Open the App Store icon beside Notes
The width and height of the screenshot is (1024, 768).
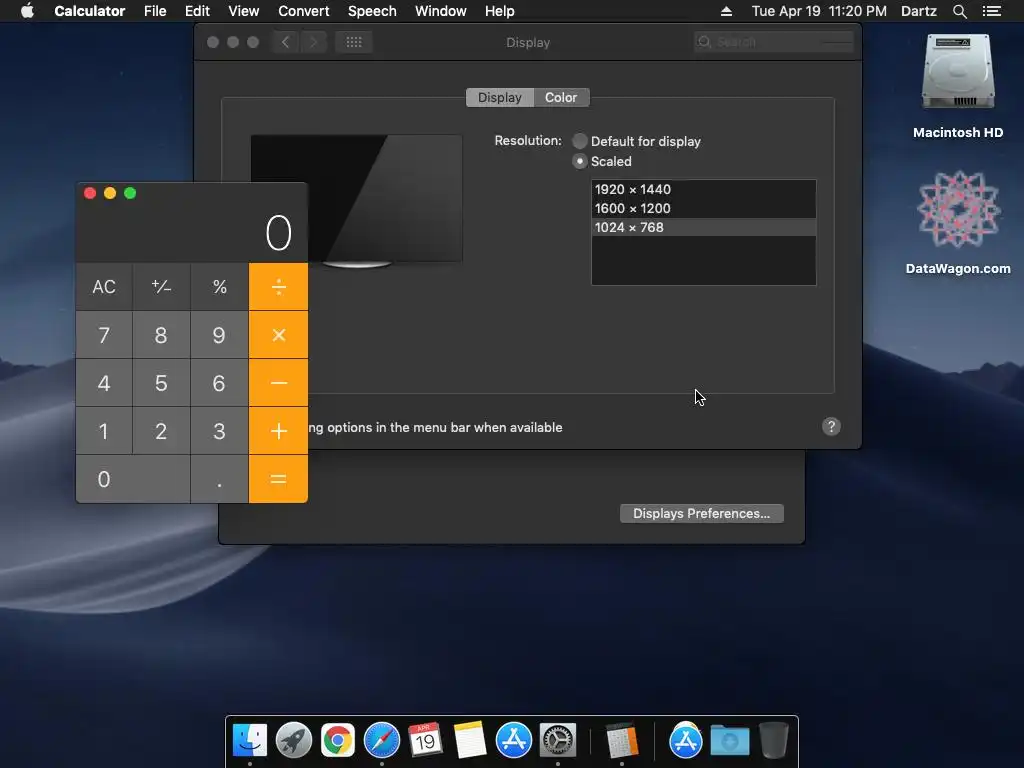513,741
